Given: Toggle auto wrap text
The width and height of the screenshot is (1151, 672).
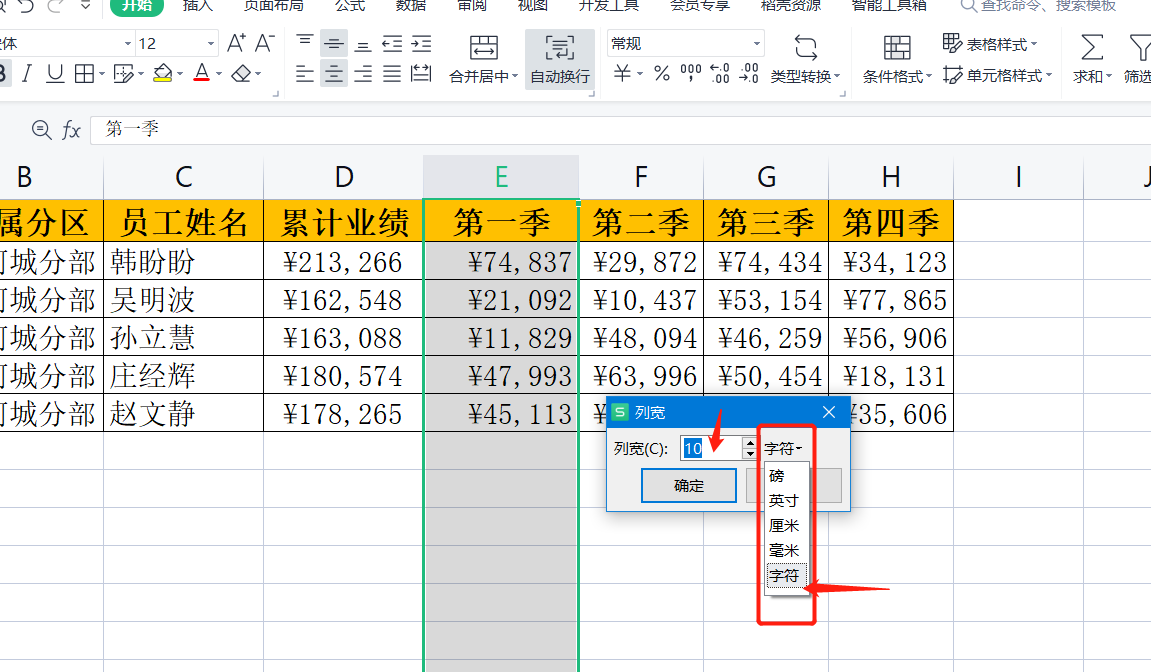Looking at the screenshot, I should click(560, 59).
